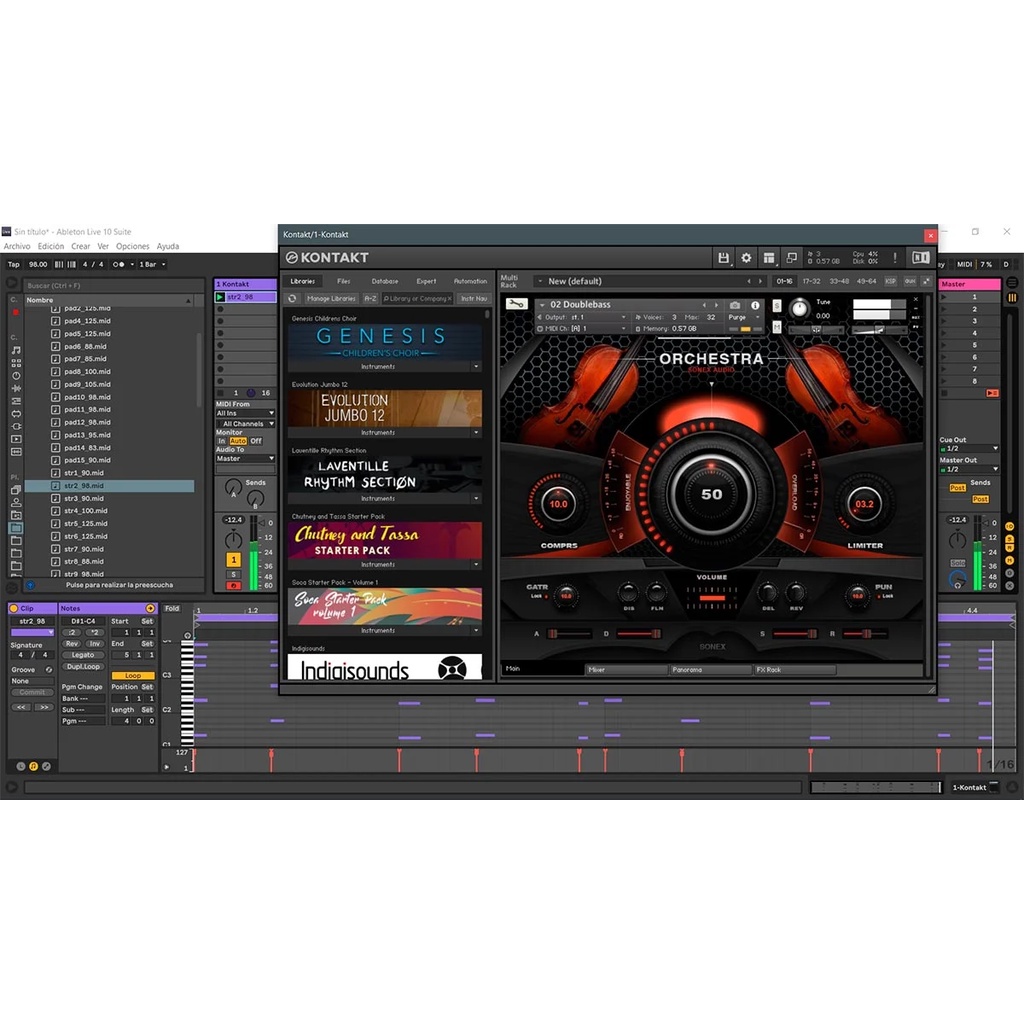Click the Kontakt workspace layout icon
The width and height of the screenshot is (1024, 1024).
[x=769, y=258]
